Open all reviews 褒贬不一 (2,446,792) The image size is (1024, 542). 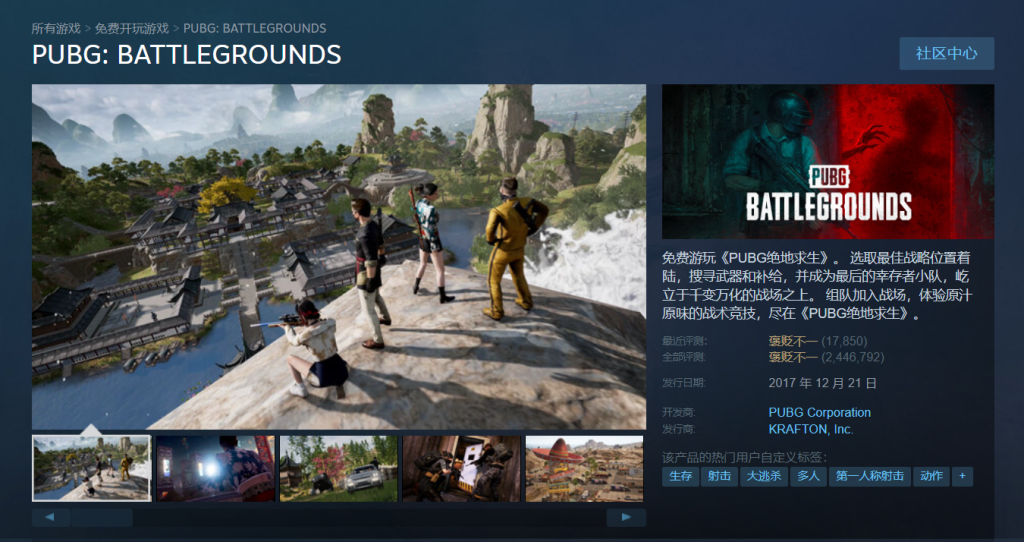coord(826,357)
